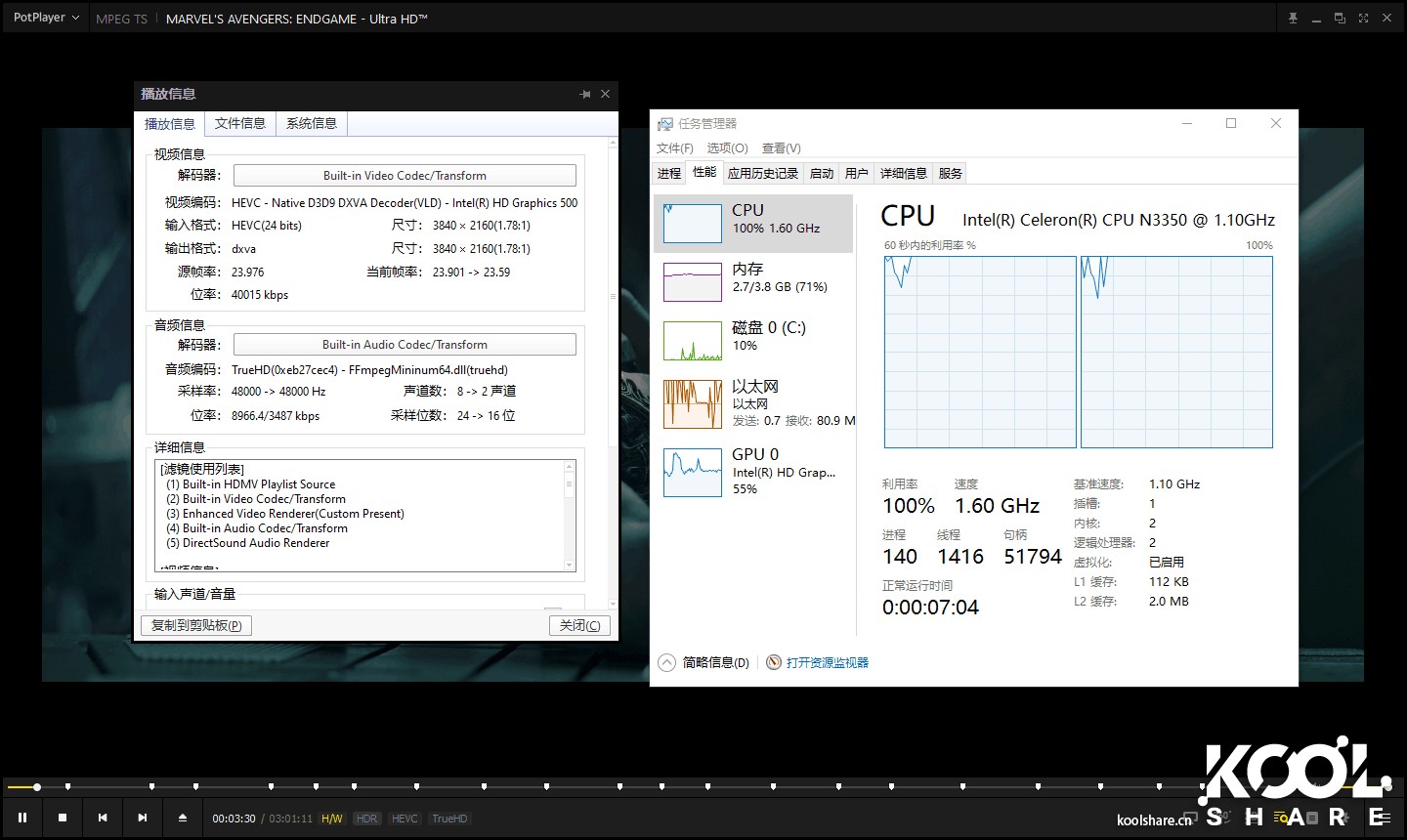The width and height of the screenshot is (1407, 840).
Task: Click the playback seek bar to jump position
Action: 586,786
